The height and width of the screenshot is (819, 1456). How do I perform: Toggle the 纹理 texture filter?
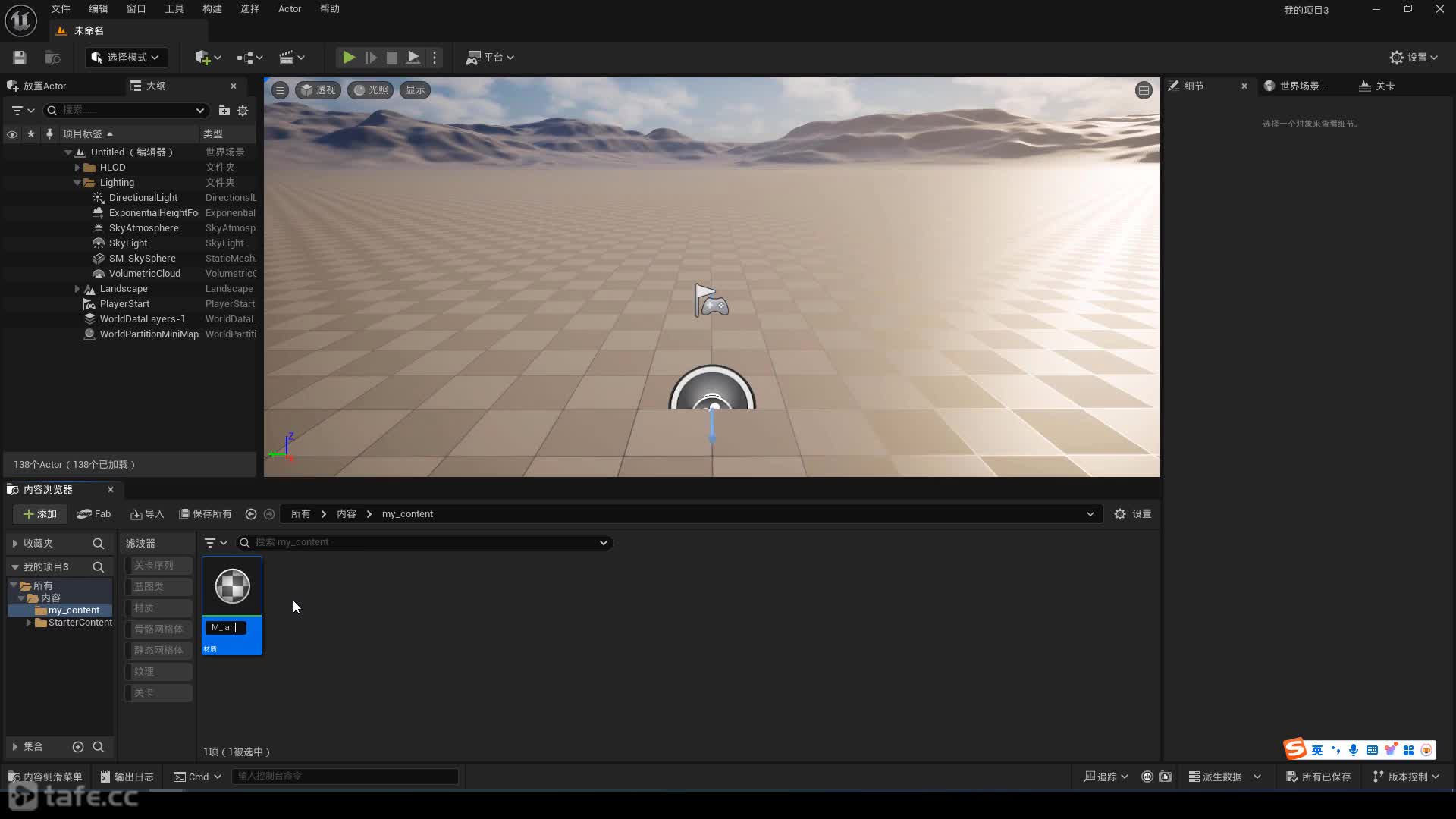click(158, 672)
